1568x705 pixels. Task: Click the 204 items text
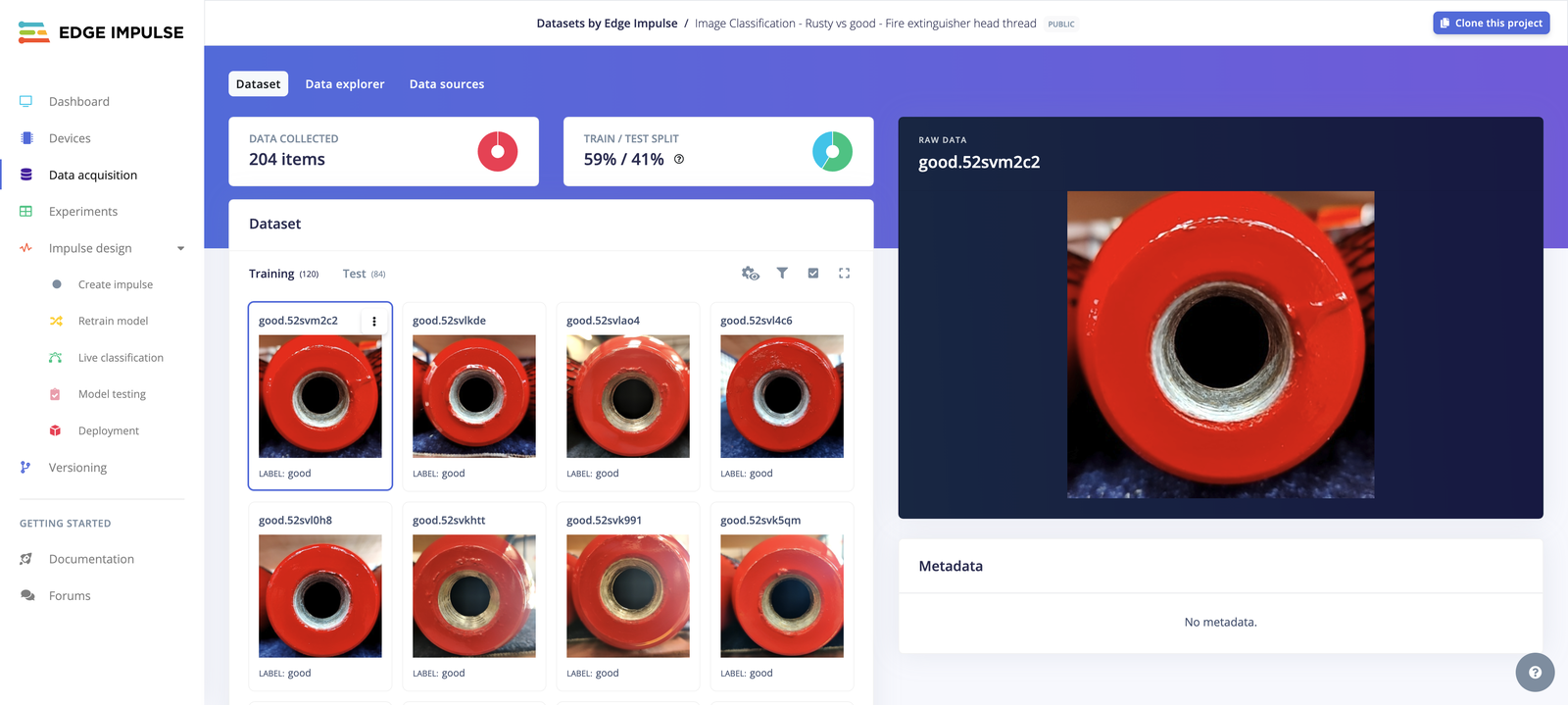click(287, 159)
